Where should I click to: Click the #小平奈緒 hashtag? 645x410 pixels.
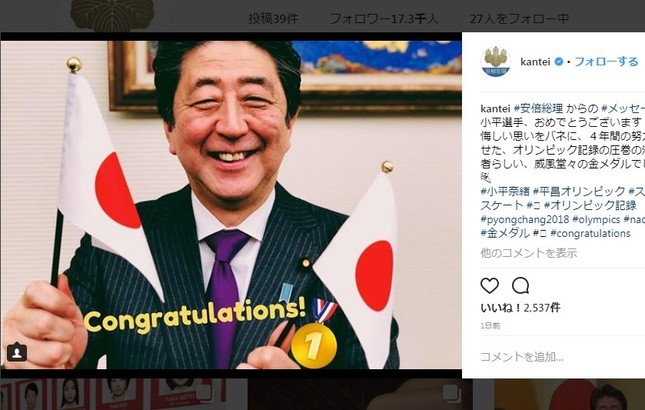505,191
